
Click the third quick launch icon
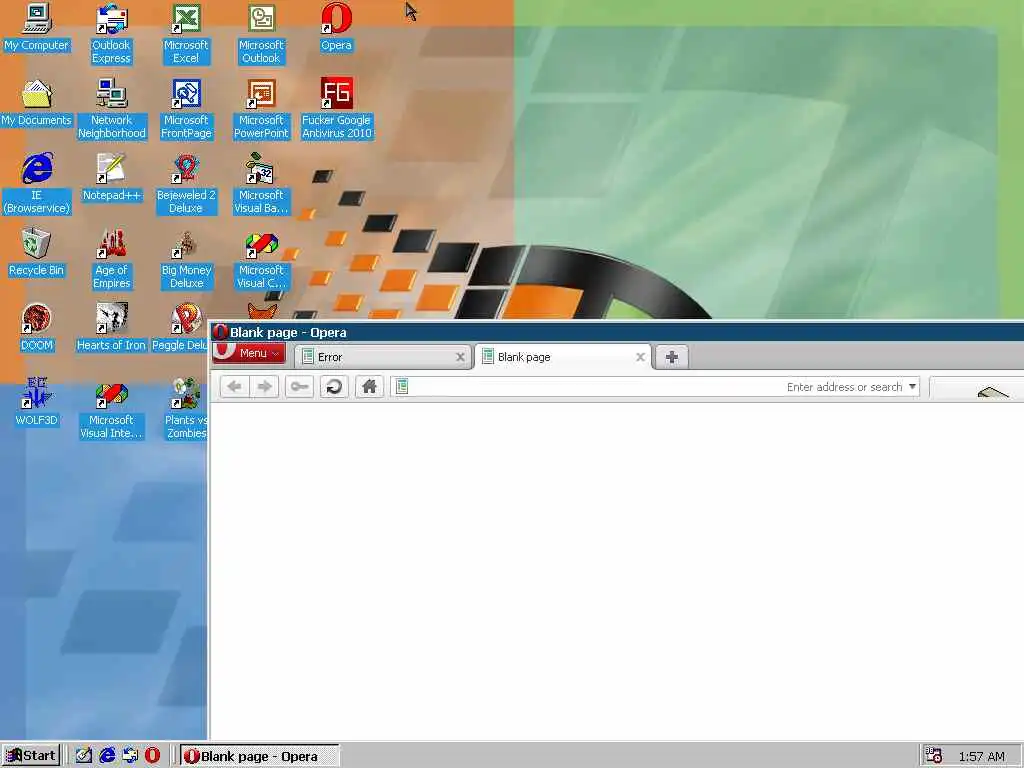130,756
